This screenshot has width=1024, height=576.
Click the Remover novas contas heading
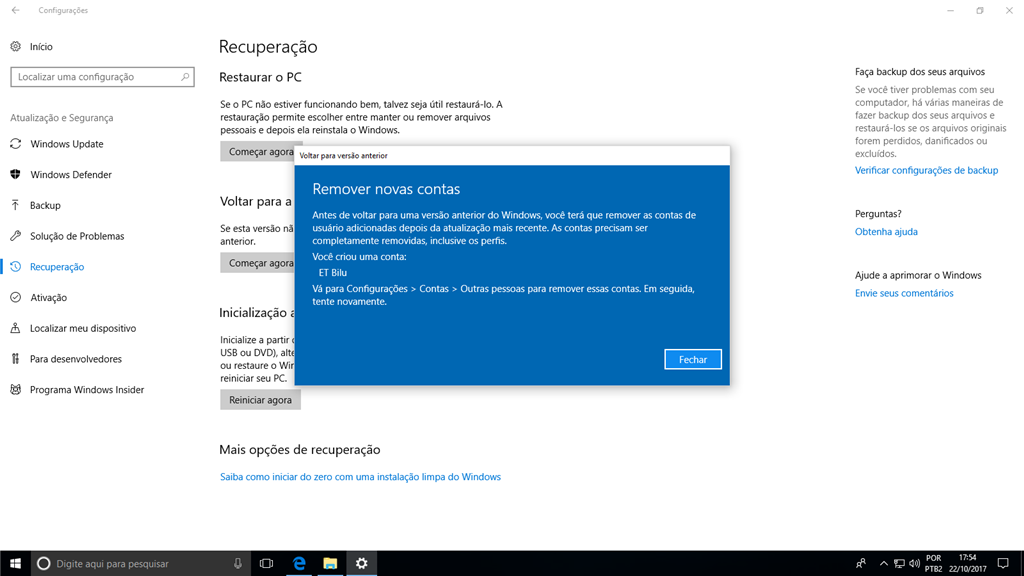tap(386, 189)
